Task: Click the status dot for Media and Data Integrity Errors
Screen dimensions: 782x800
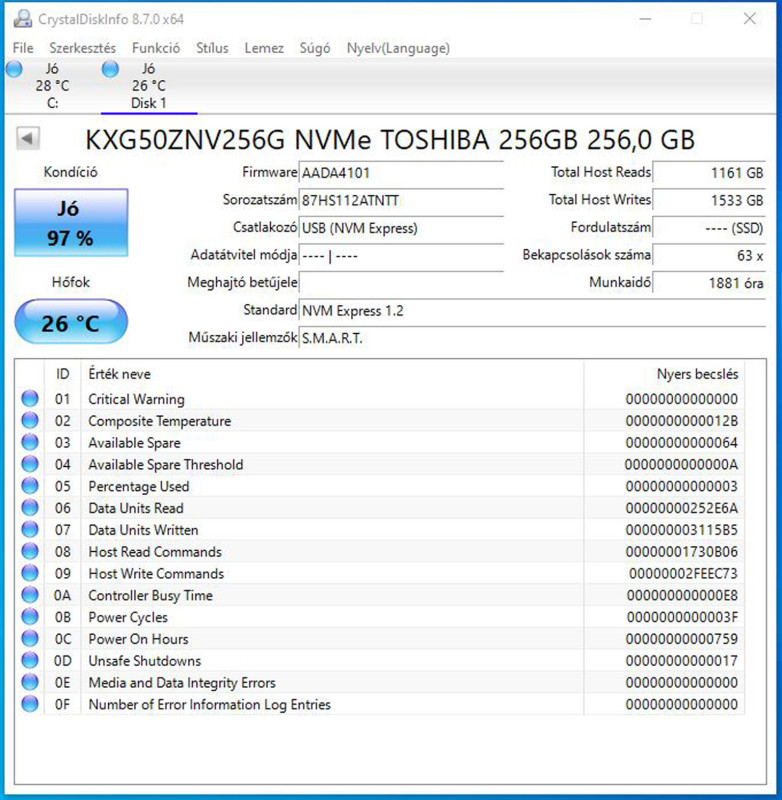Action: 30,682
